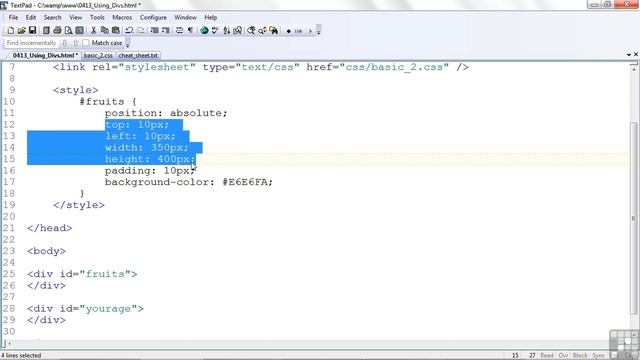Click the Cut scissors icon
640x360 pixels.
[x=93, y=31]
